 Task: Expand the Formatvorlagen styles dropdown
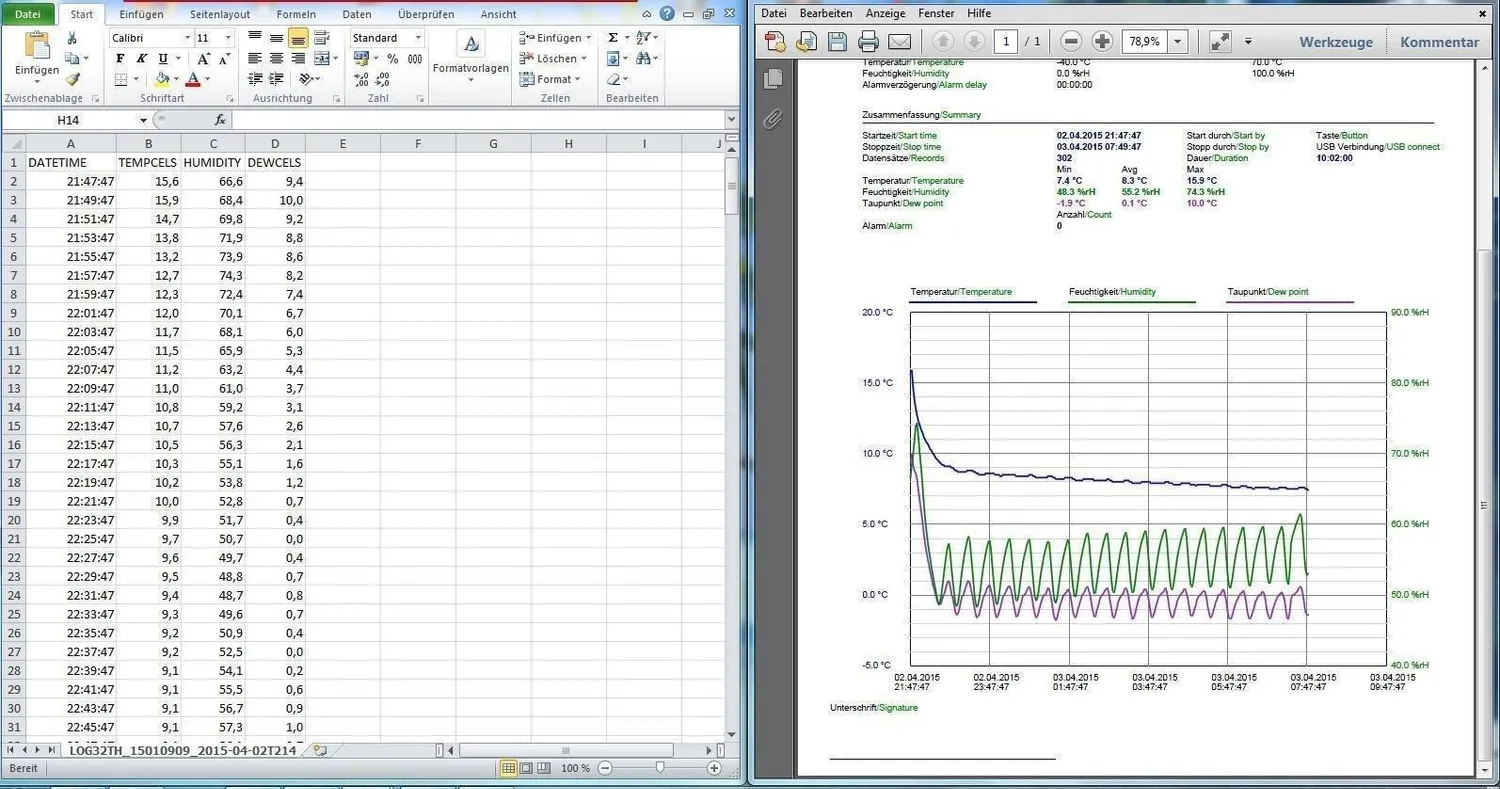[470, 80]
